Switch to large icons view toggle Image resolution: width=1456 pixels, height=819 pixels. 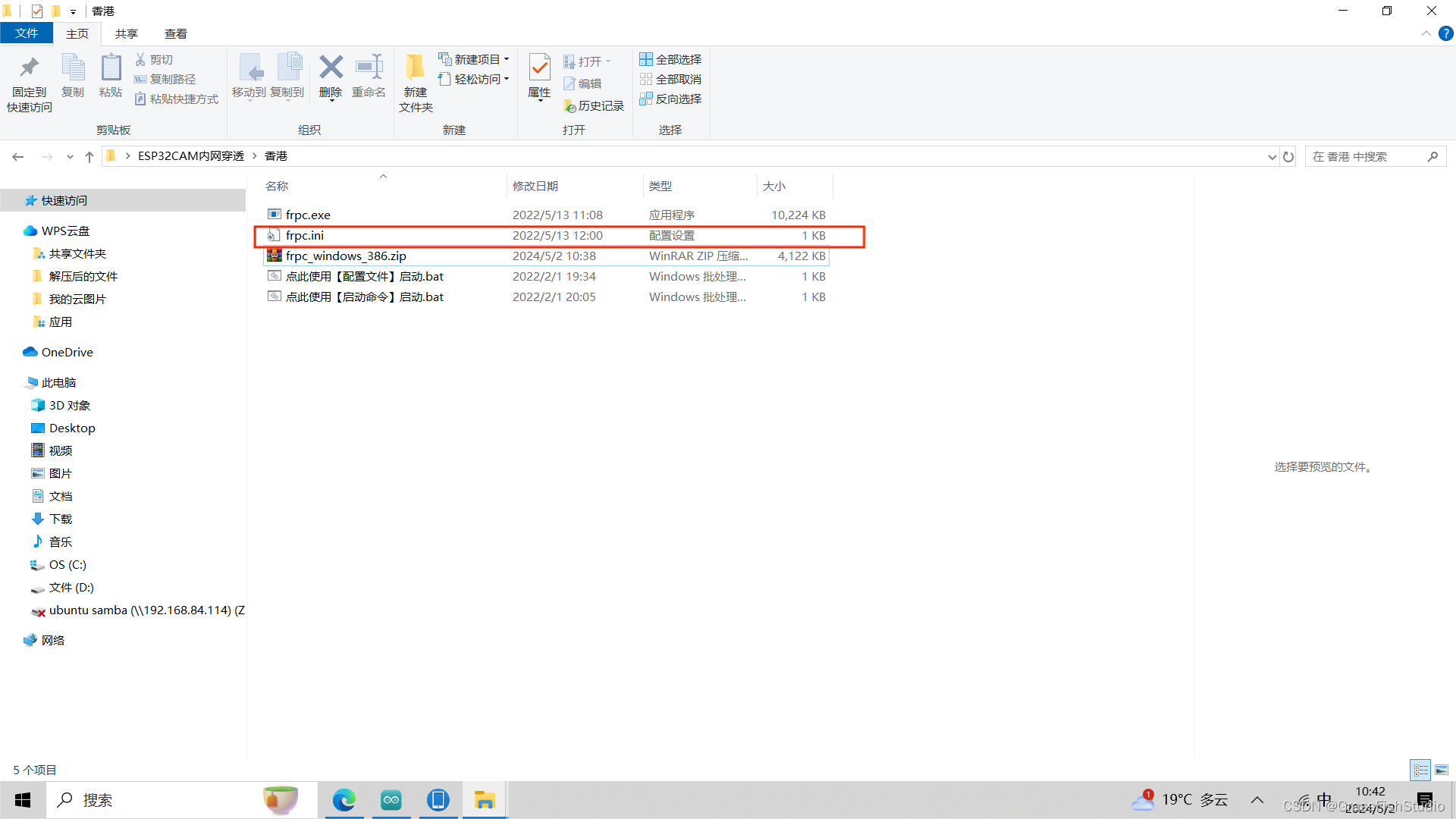1442,770
